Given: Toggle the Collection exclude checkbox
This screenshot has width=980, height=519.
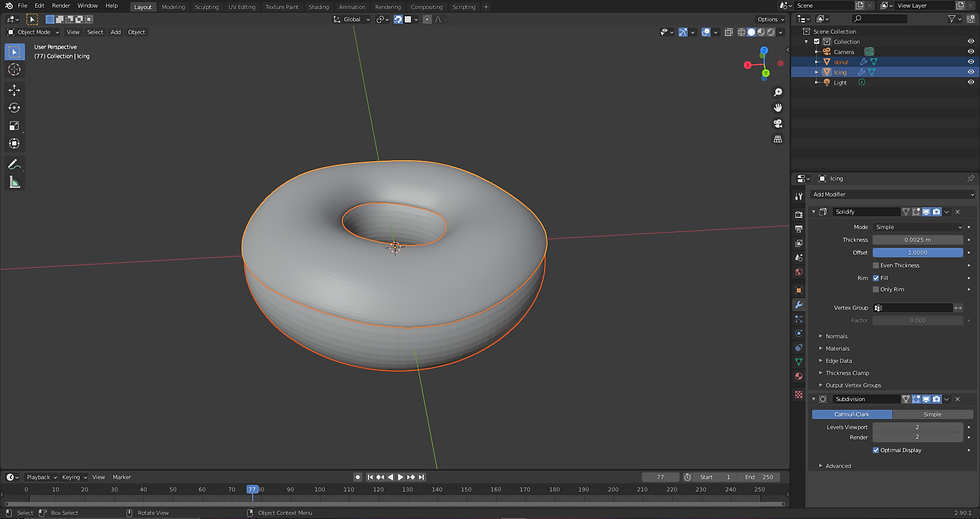Looking at the screenshot, I should 816,42.
